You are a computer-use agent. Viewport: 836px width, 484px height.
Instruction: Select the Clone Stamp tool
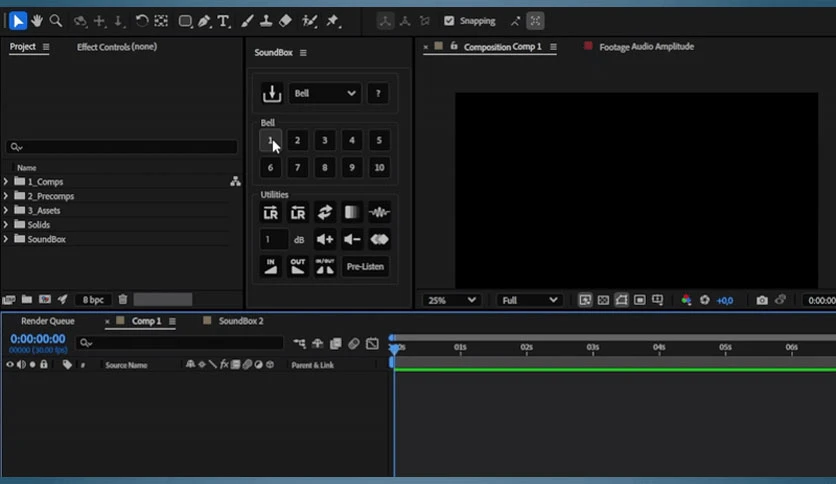[x=266, y=21]
